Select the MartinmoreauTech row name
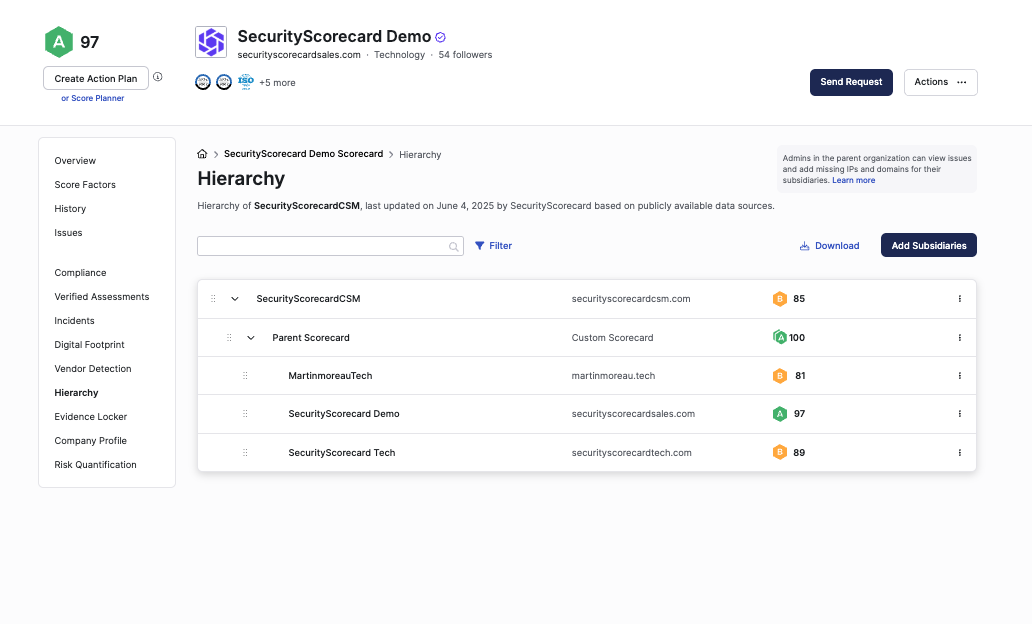 coord(330,376)
